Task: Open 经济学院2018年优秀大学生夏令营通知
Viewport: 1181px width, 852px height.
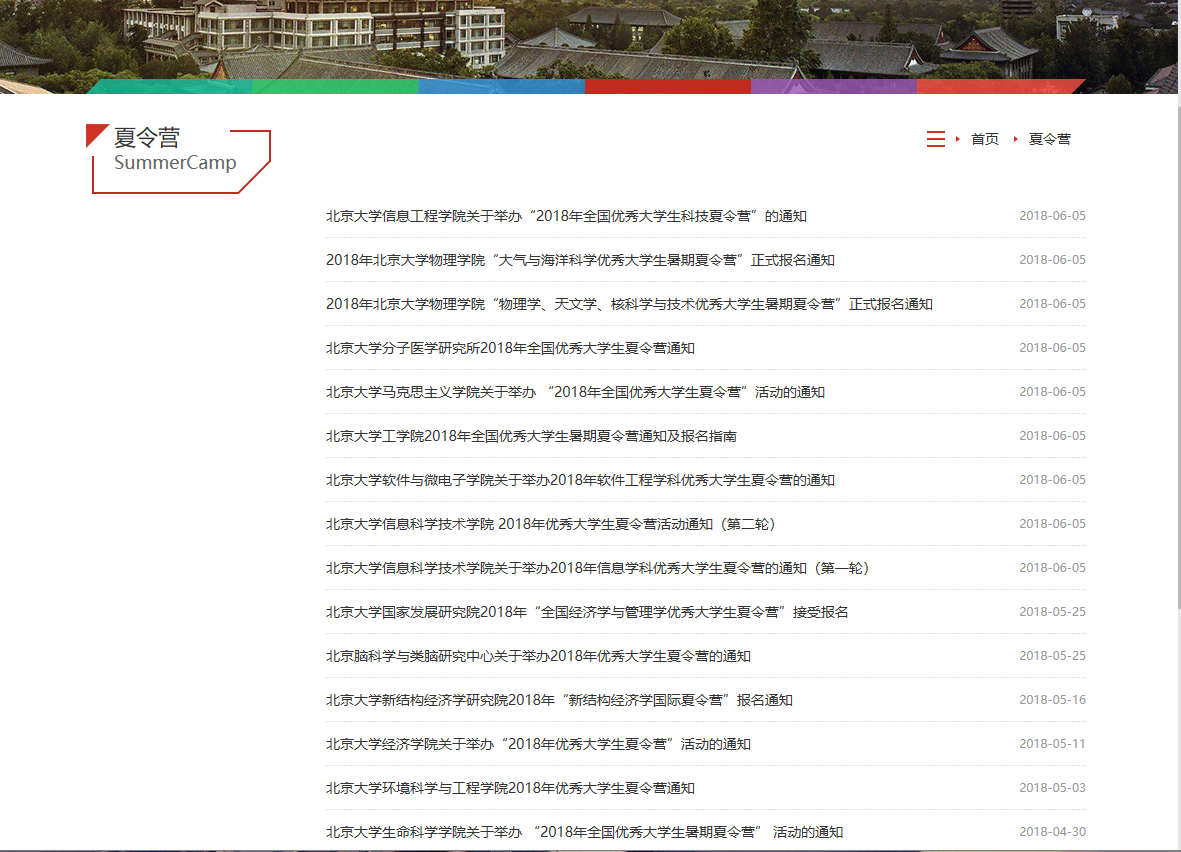Action: pyautogui.click(x=538, y=744)
